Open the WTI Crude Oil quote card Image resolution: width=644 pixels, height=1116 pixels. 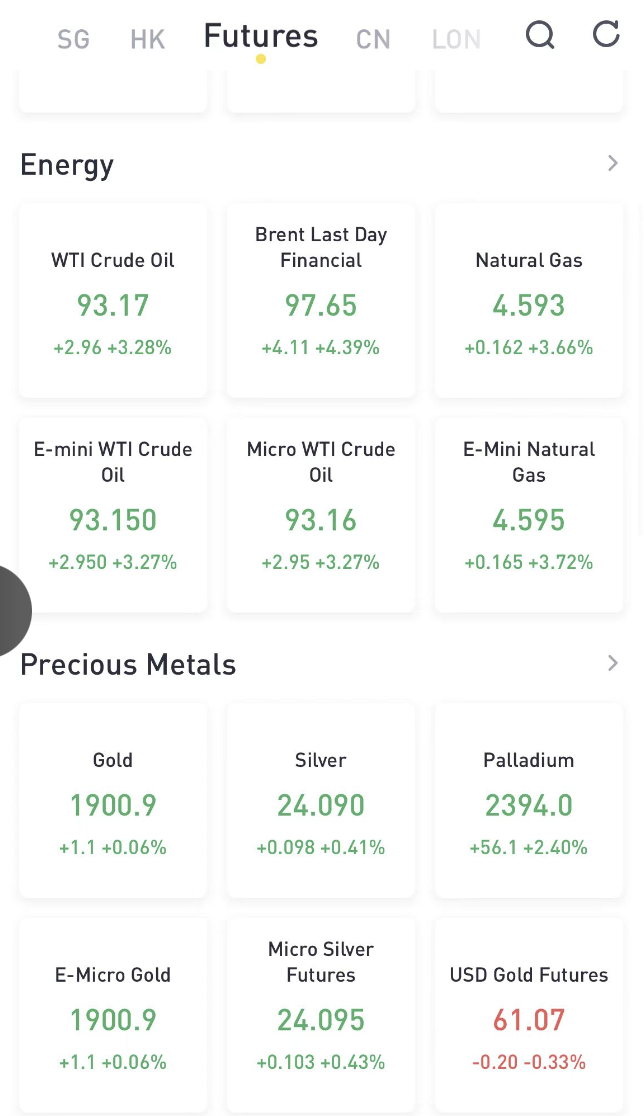click(113, 301)
